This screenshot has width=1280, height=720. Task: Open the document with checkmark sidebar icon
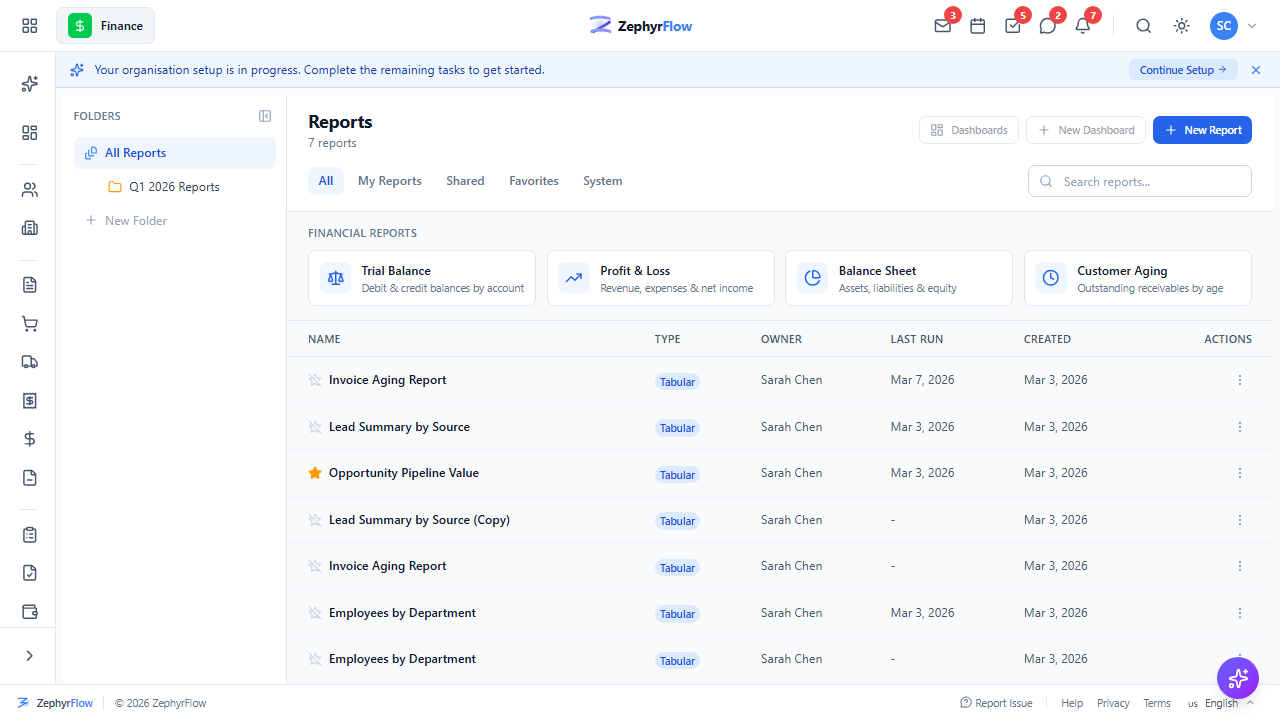(x=29, y=573)
